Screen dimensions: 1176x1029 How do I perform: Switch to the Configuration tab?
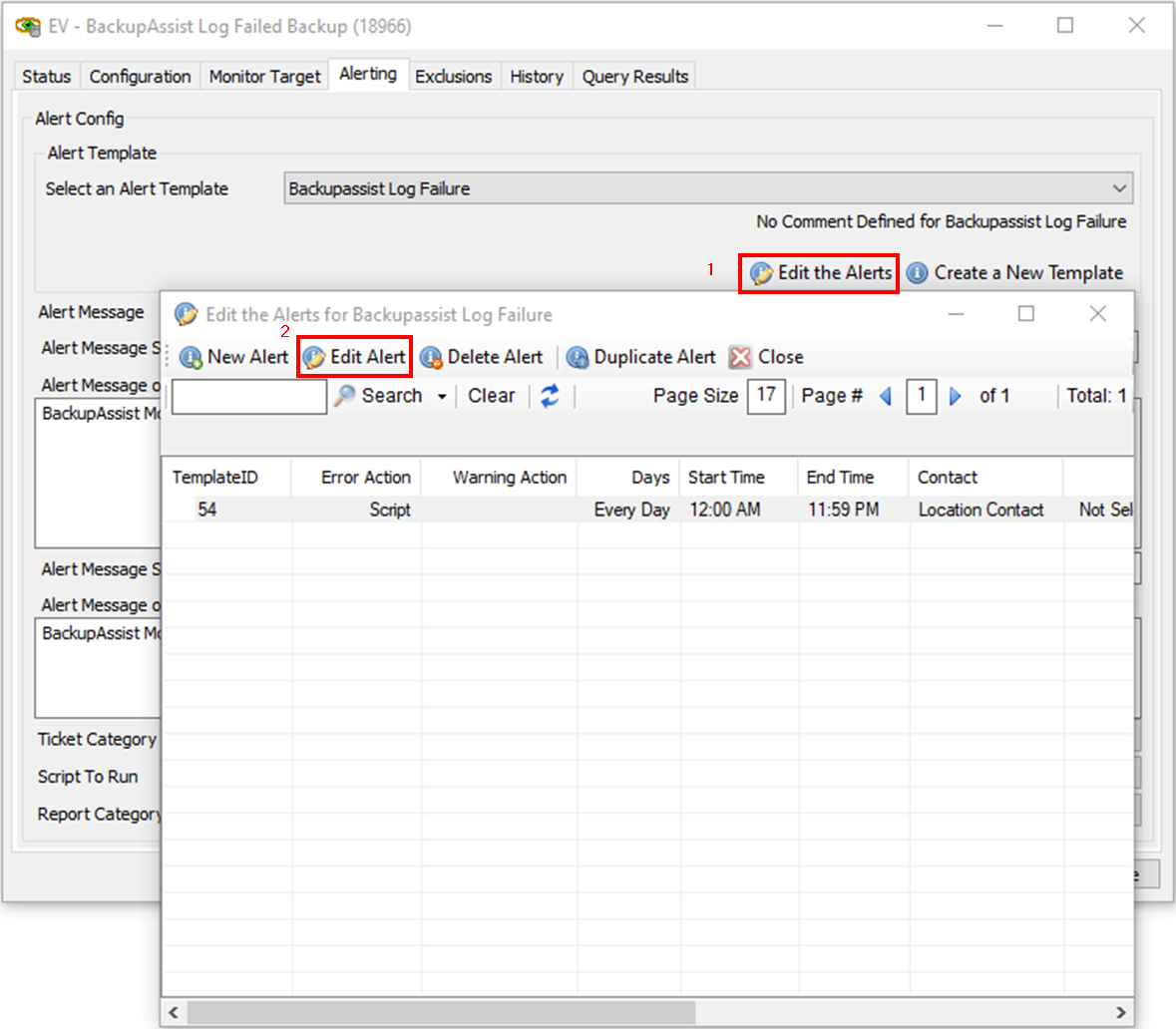[140, 77]
